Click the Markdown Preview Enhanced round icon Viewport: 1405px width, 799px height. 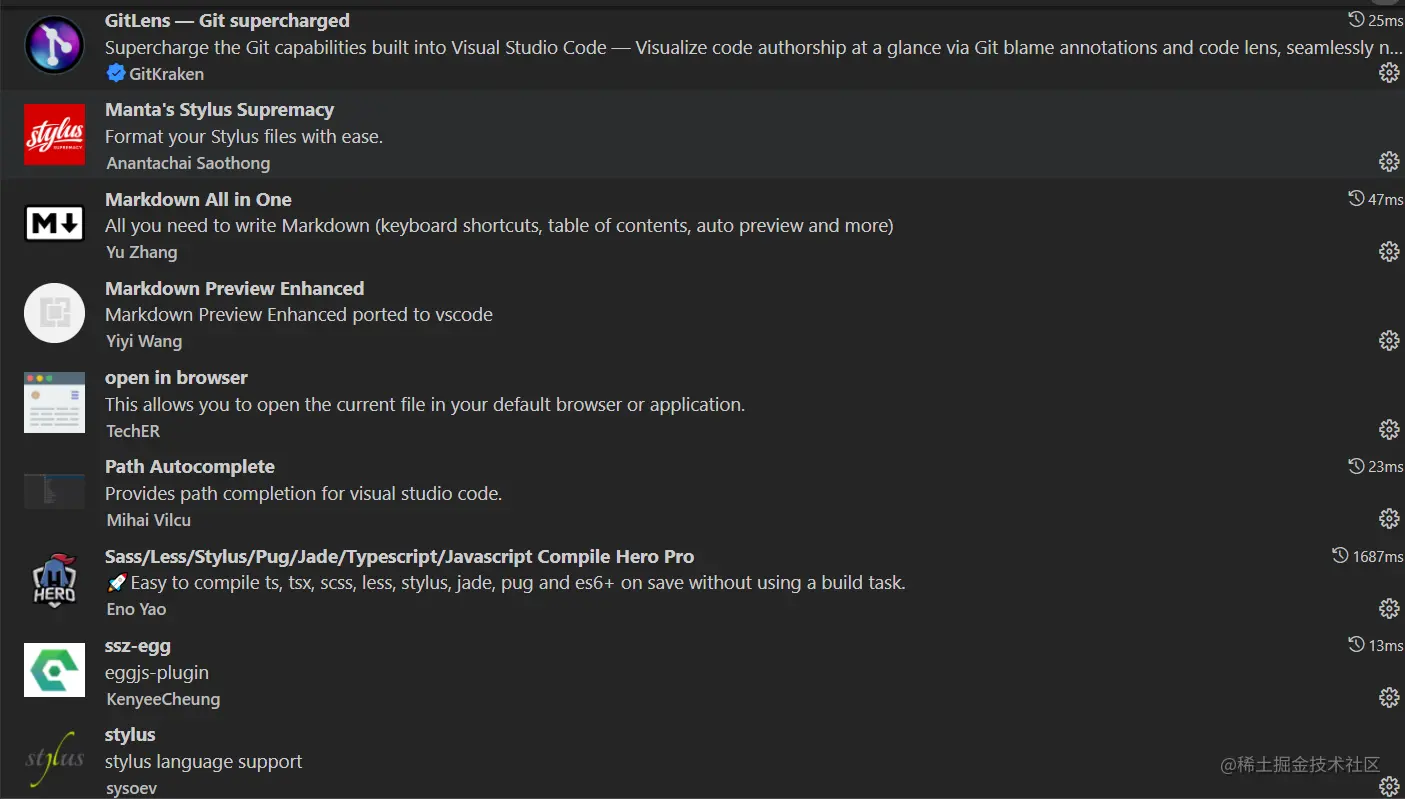[54, 313]
